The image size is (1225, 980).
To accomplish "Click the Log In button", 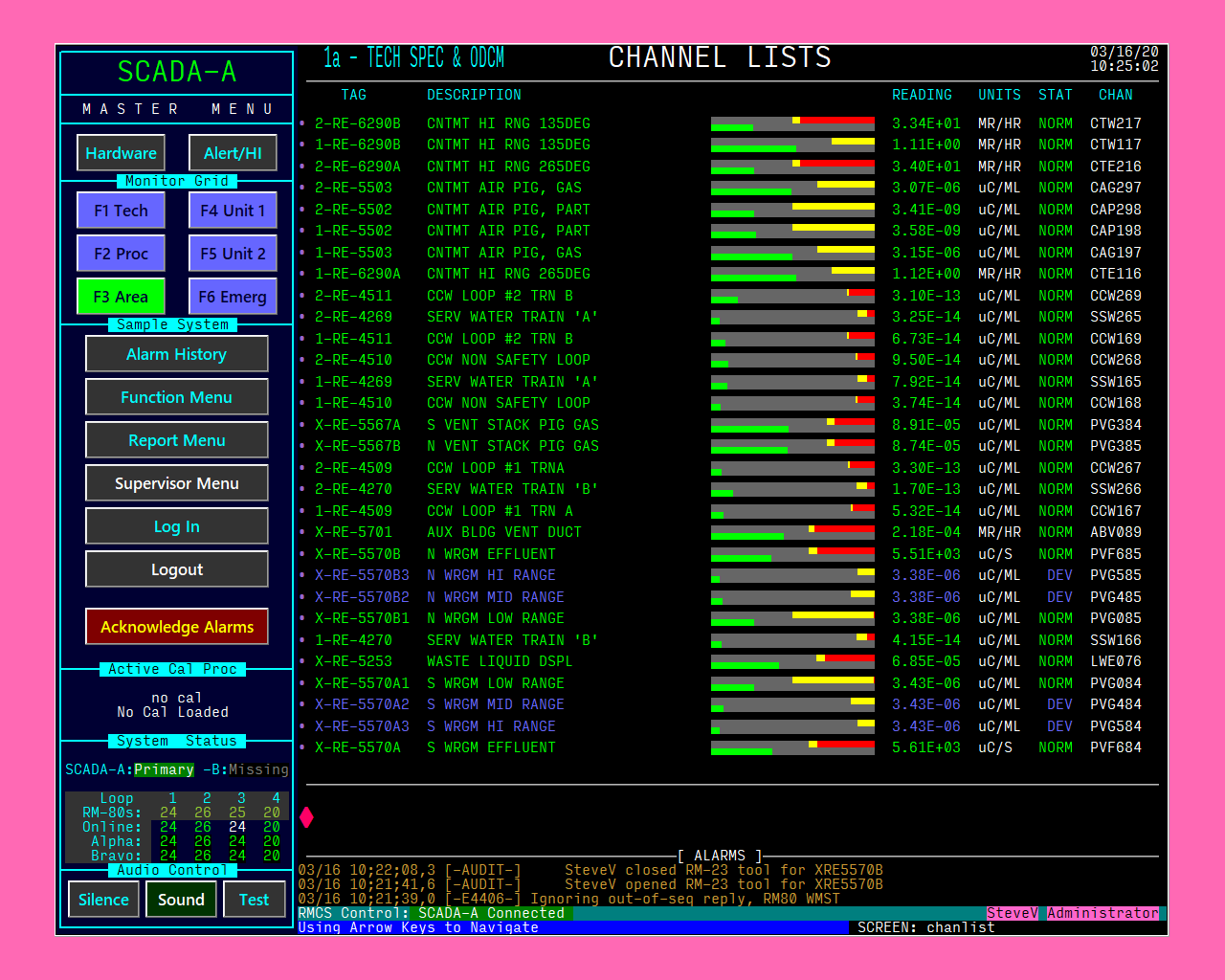I will (x=177, y=526).
